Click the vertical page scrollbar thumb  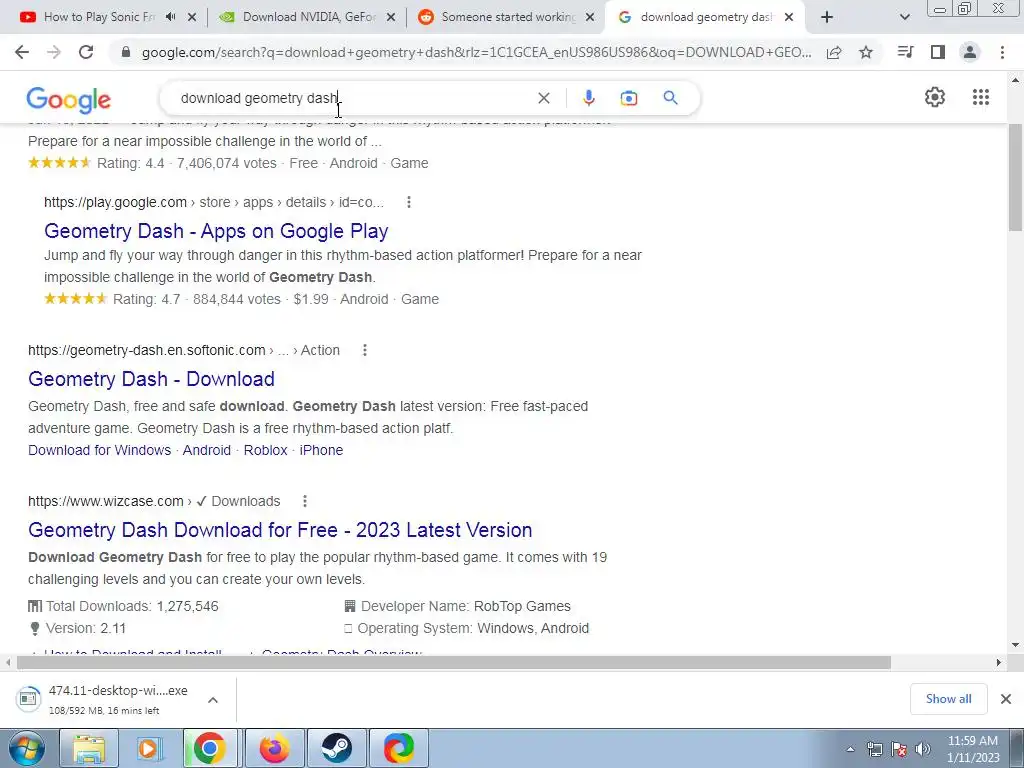tap(1016, 176)
